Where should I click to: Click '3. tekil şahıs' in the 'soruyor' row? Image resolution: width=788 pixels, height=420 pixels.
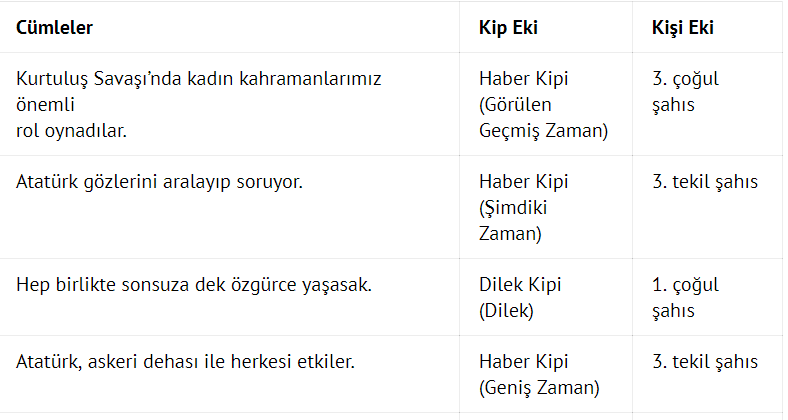704,182
